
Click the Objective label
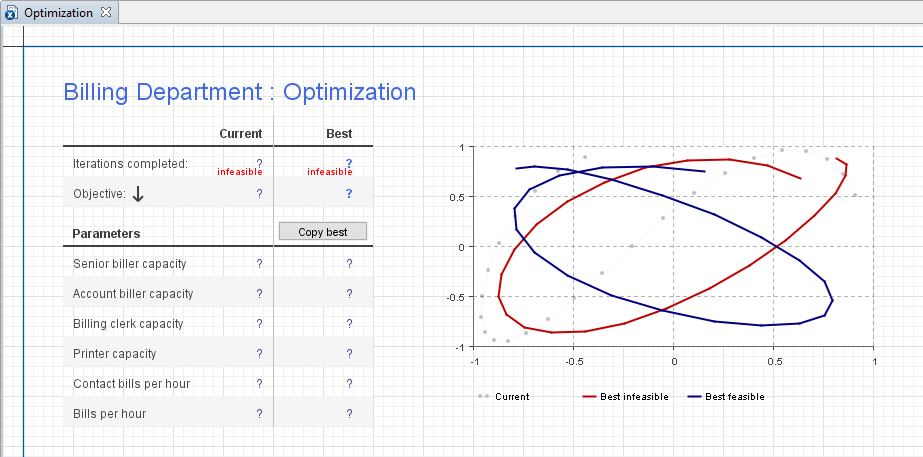(99, 194)
